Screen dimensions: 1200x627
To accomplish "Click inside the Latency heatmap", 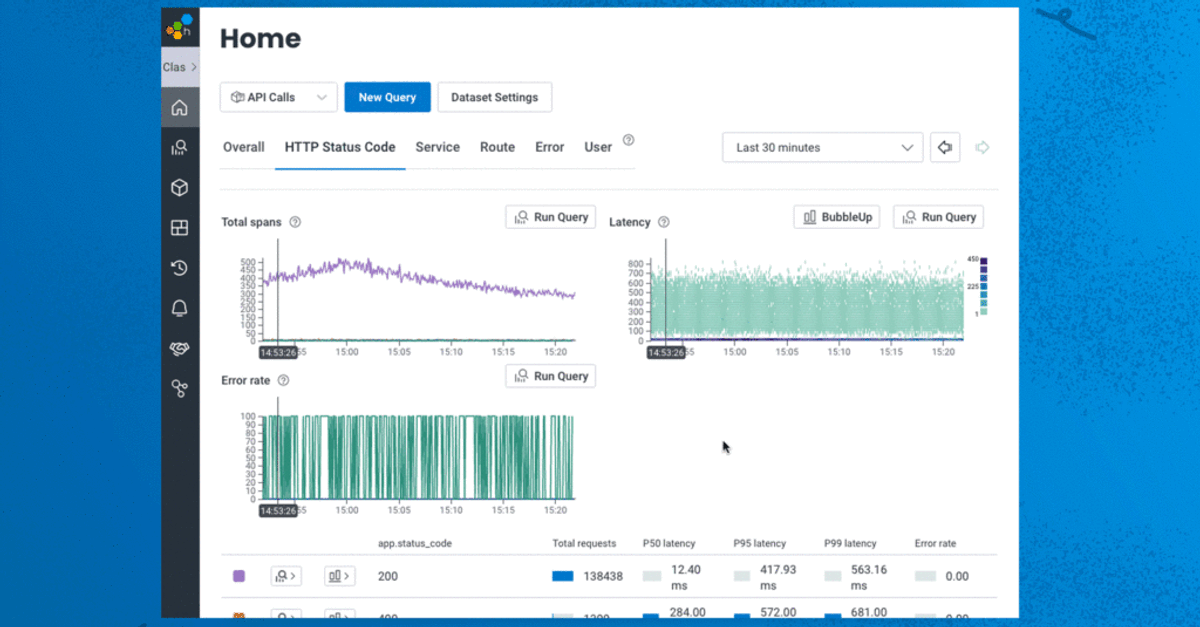I will 805,300.
